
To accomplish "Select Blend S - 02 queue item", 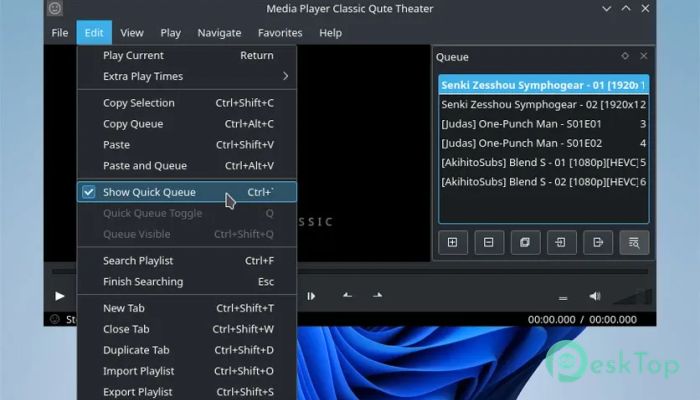I will (x=543, y=182).
